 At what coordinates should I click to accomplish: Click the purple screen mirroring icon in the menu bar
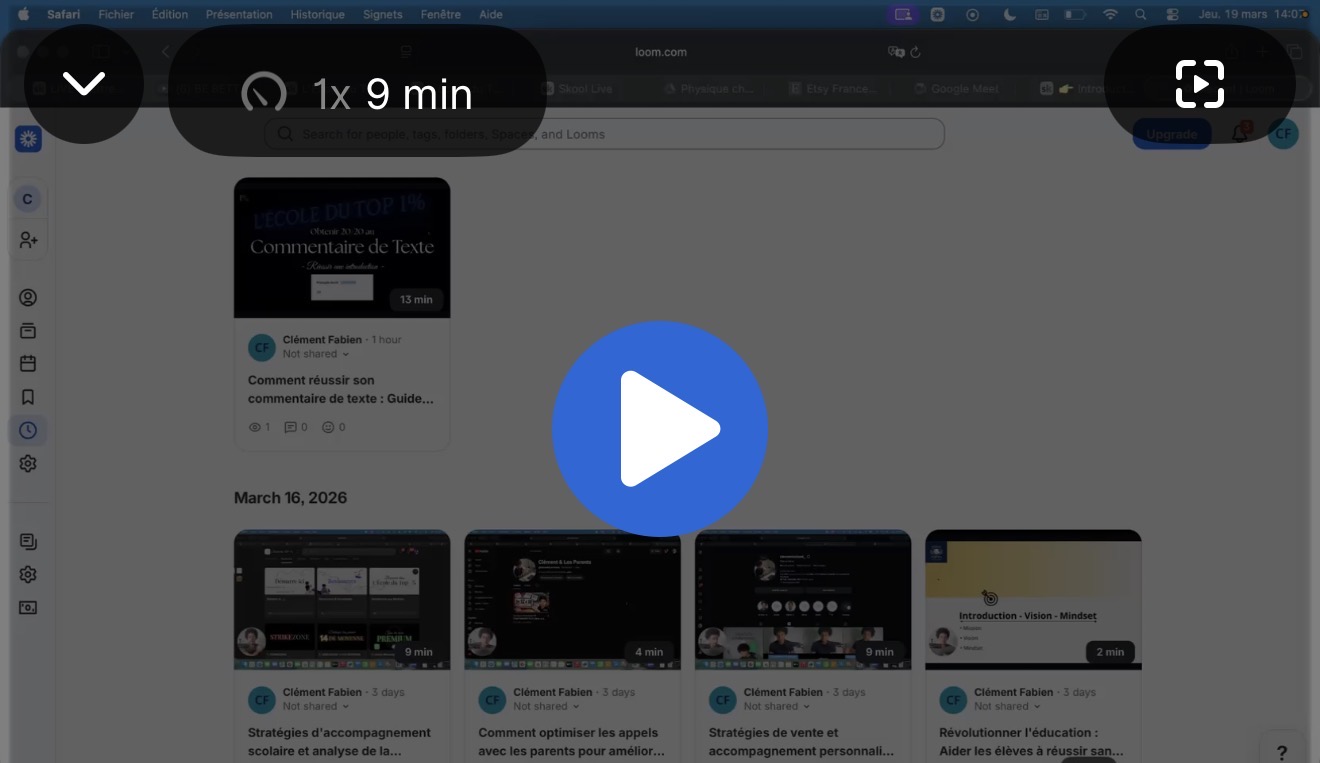(x=903, y=14)
